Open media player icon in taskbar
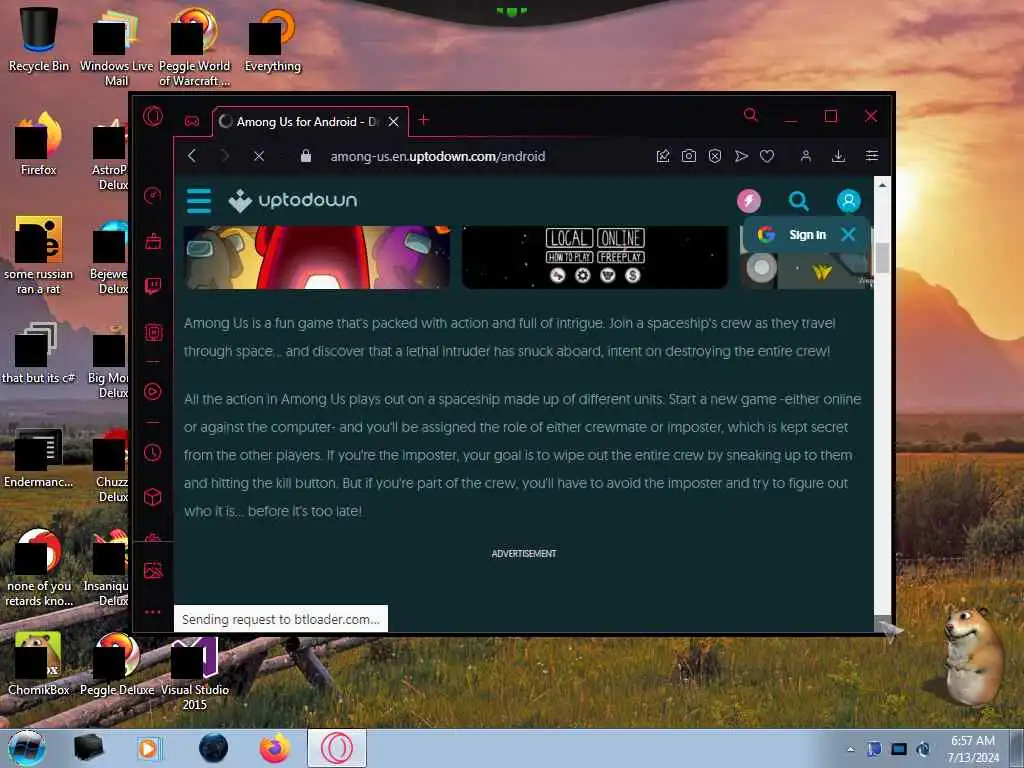 click(x=149, y=748)
